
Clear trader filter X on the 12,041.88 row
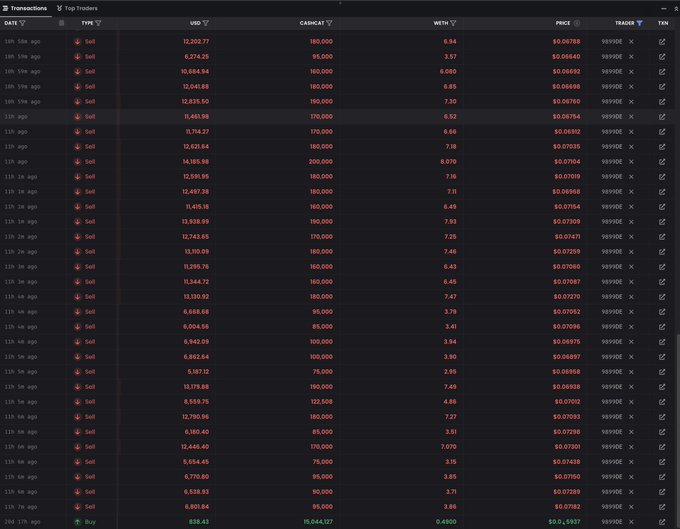pyautogui.click(x=631, y=87)
